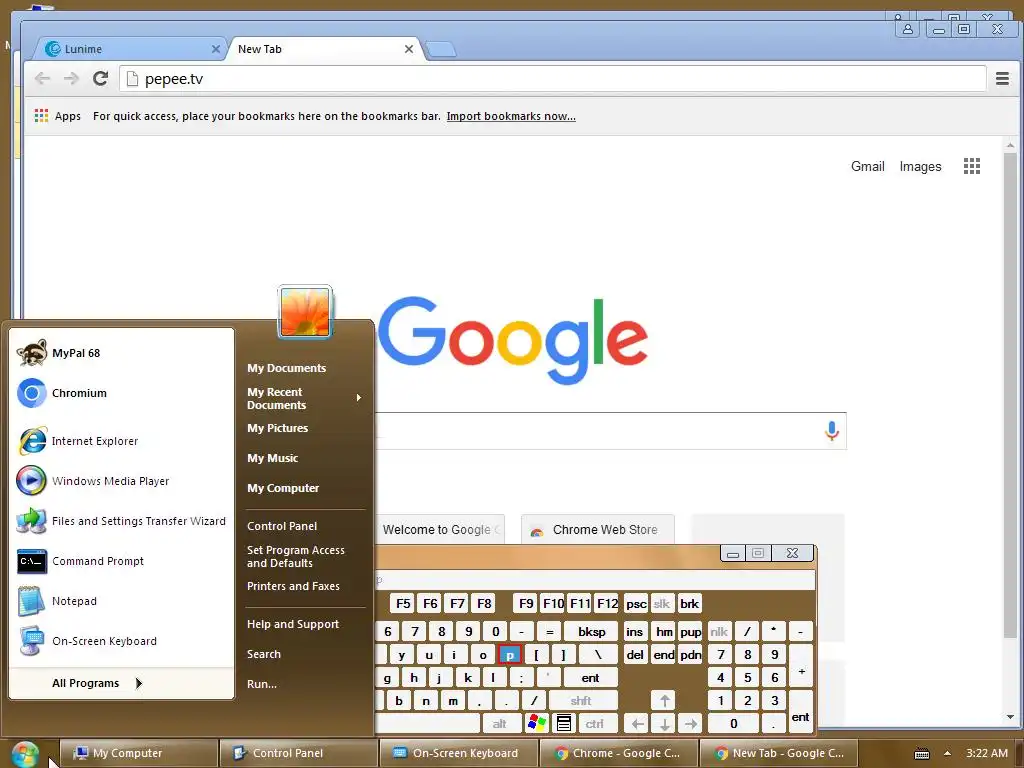1024x768 pixels.
Task: Click the Start orb button
Action: tap(25, 754)
